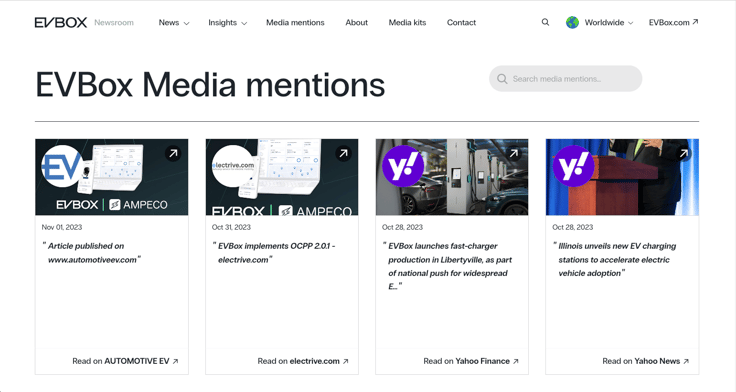Click arrow after Read on Yahoo Finance
736x392 pixels.
pyautogui.click(x=515, y=361)
